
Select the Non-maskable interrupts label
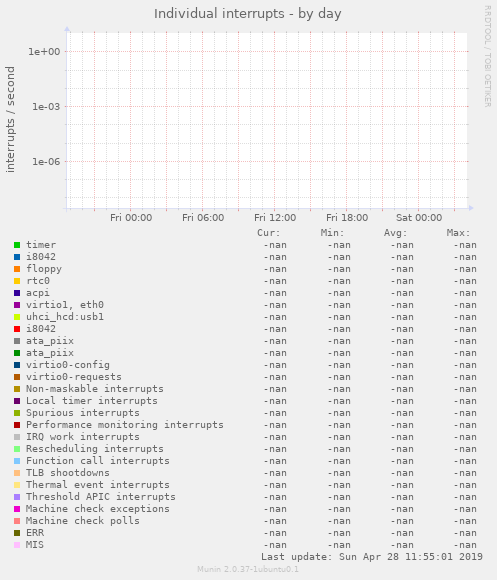[x=95, y=389]
